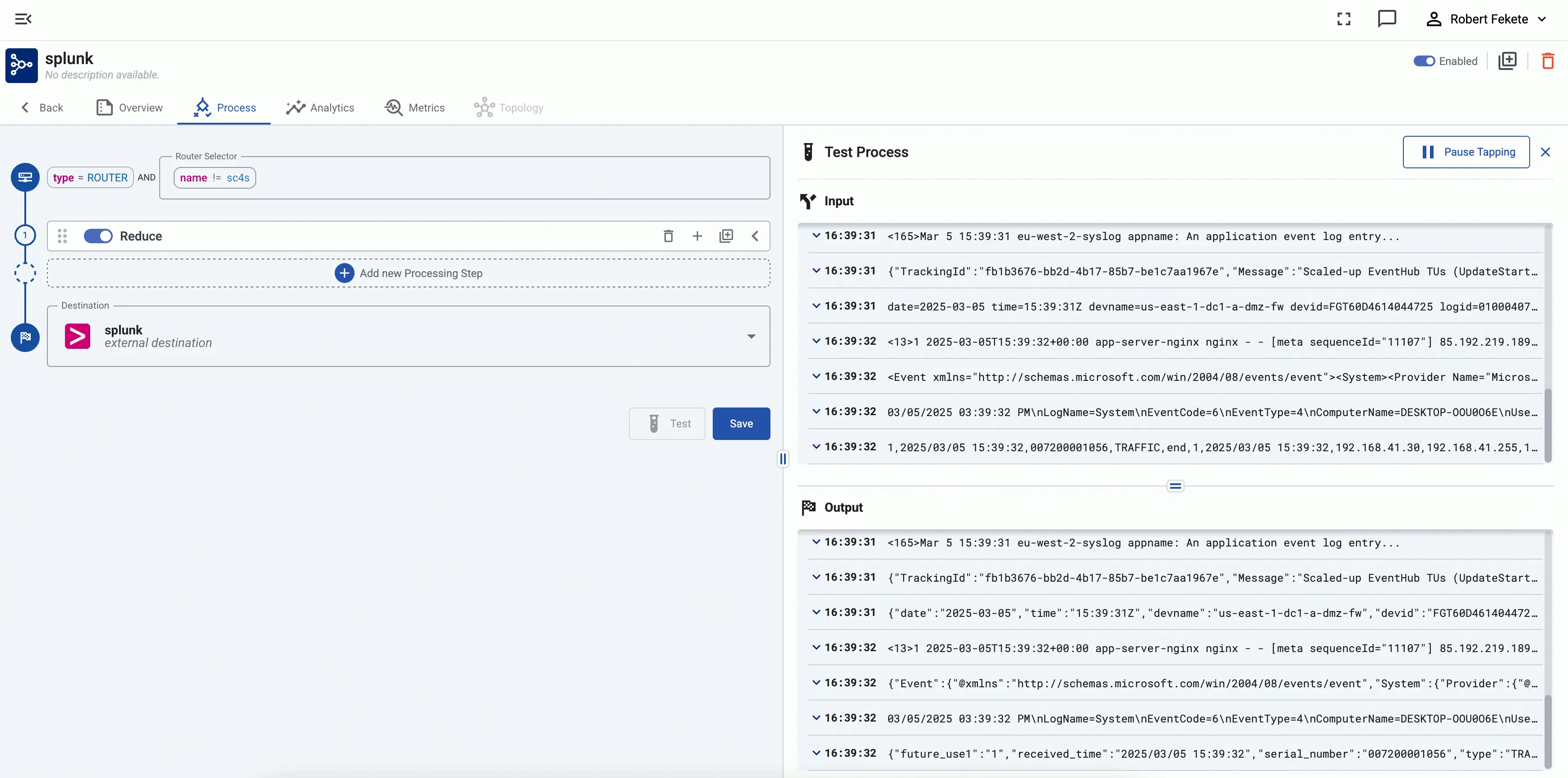Click the Input list scrollbar
Viewport: 1568px width, 778px height.
(x=1548, y=426)
